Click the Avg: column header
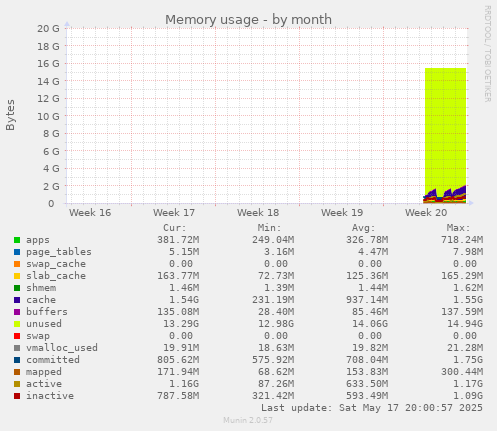 pos(364,228)
